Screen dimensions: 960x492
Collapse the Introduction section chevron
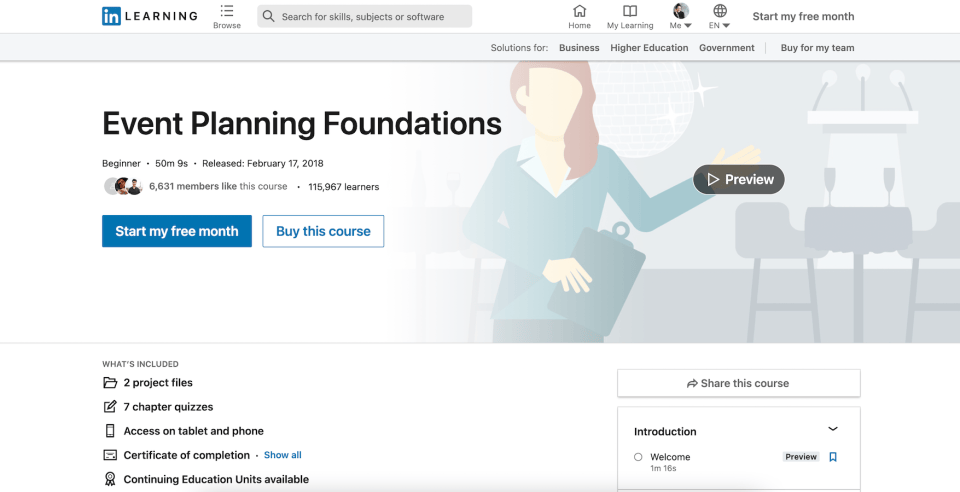[833, 429]
